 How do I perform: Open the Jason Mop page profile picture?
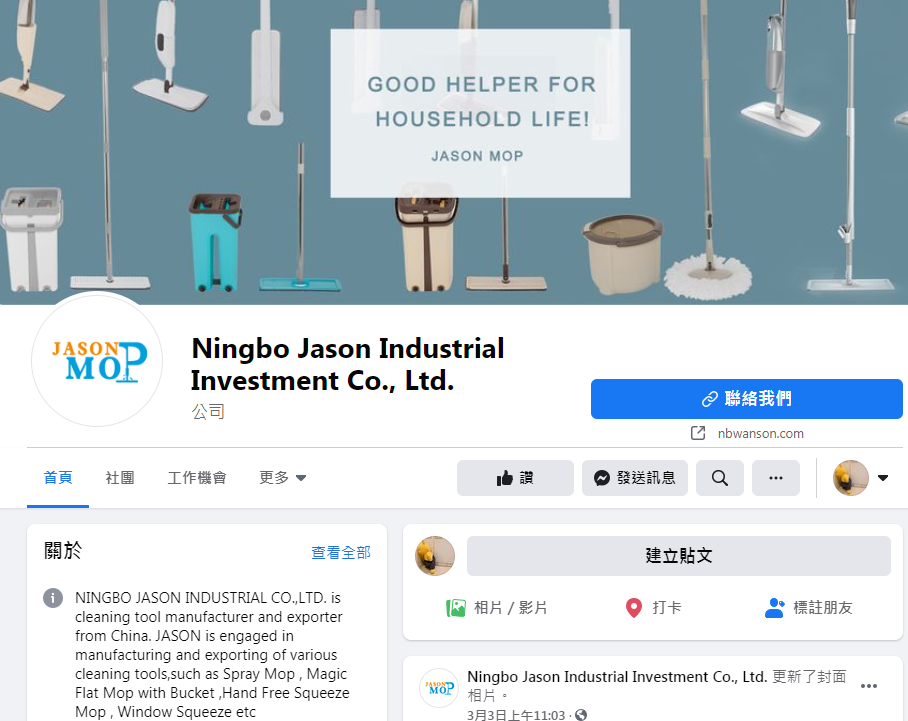click(97, 360)
